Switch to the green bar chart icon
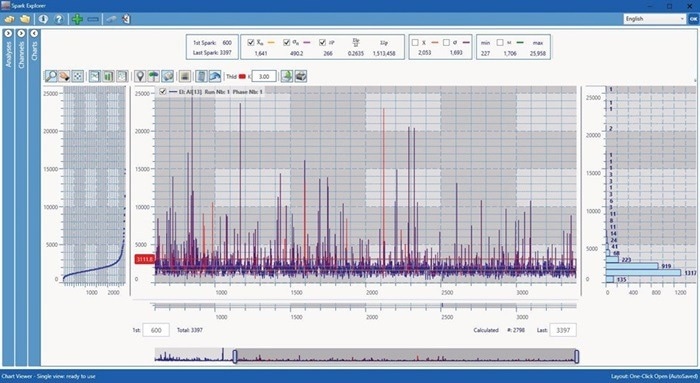Screen dimensions: 700x383 tap(108, 76)
